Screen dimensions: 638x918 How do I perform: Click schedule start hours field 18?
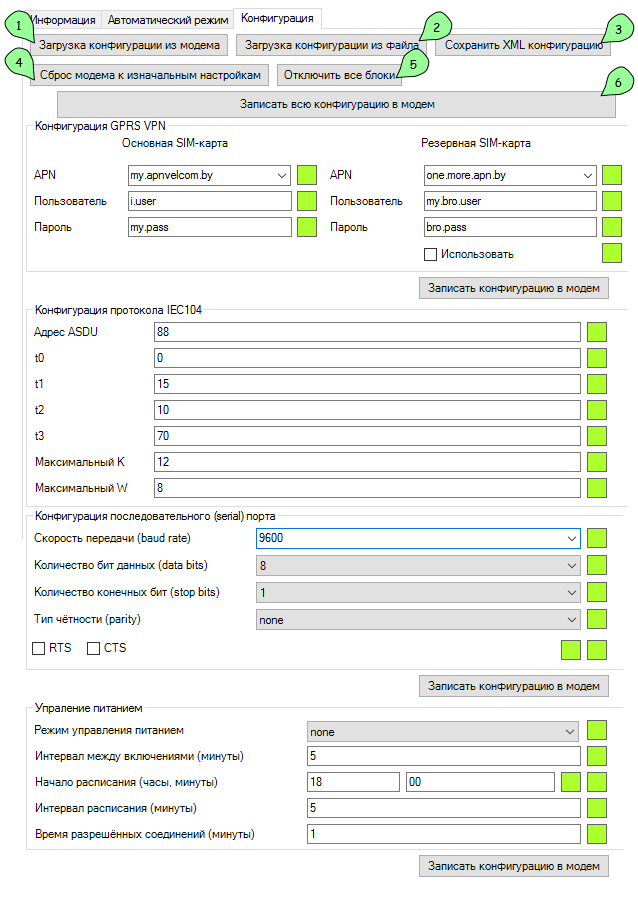point(353,782)
